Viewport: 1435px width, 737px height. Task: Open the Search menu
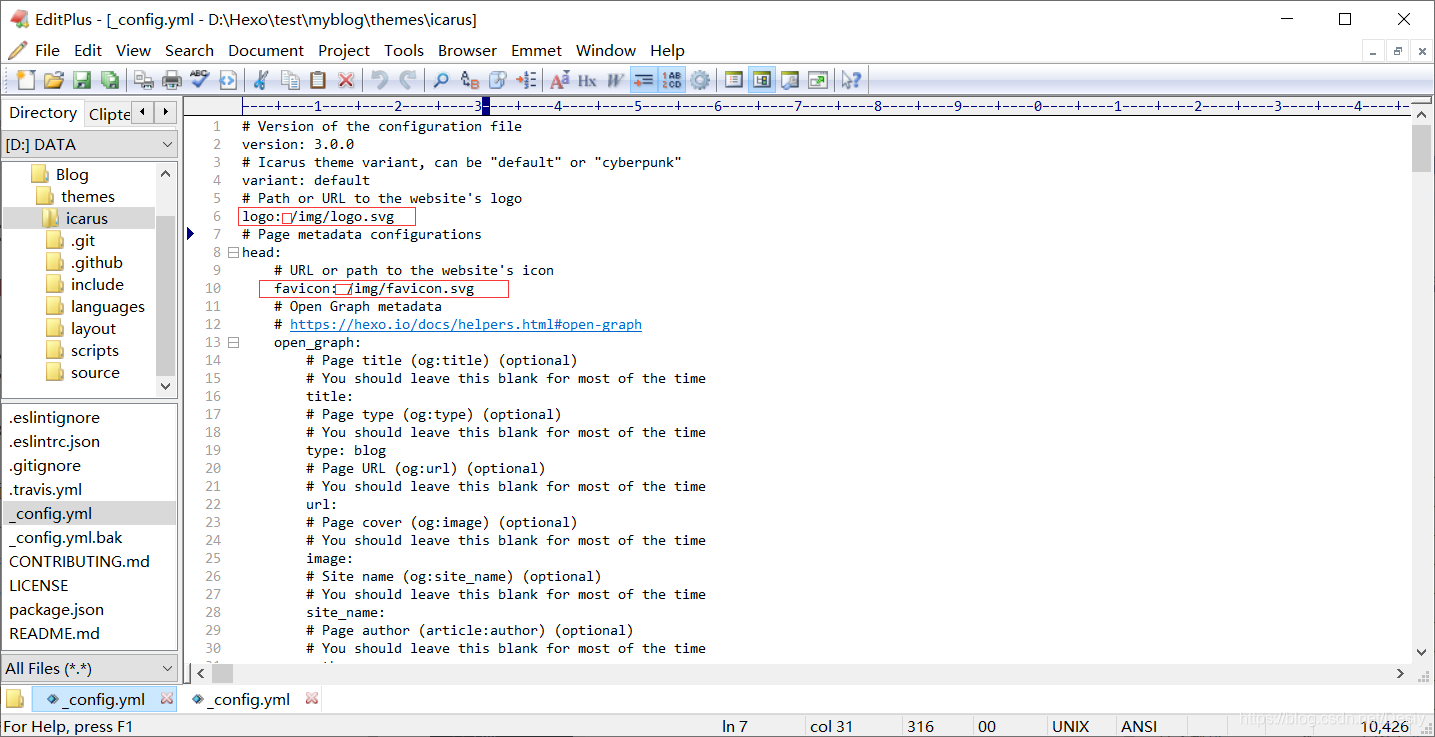pos(189,50)
